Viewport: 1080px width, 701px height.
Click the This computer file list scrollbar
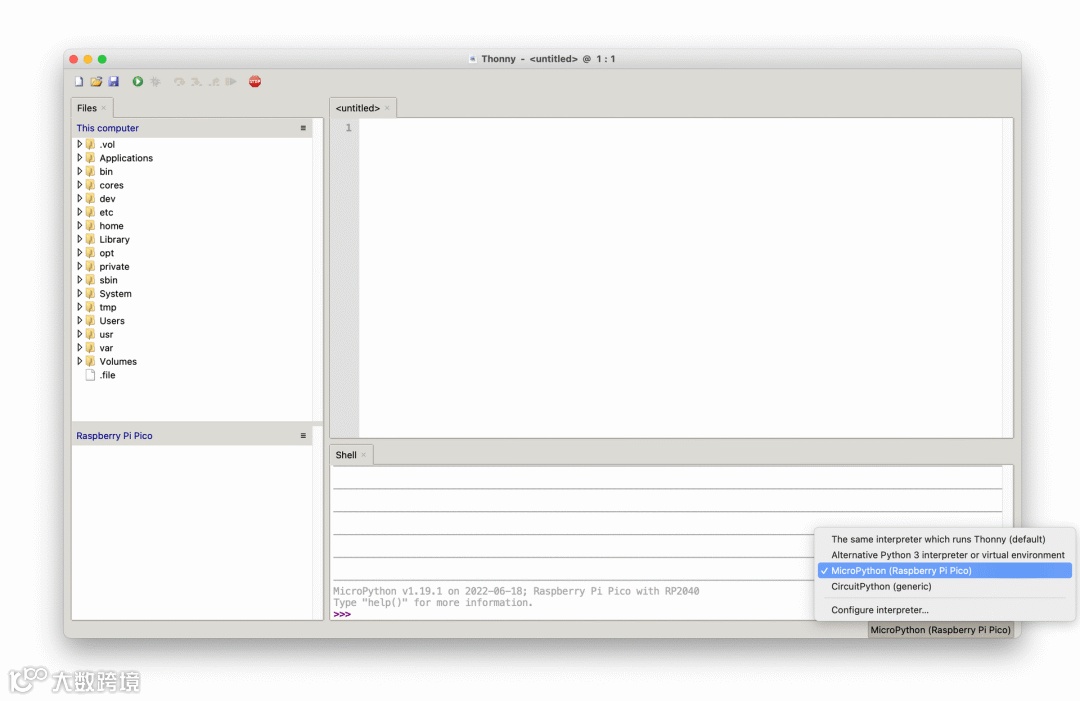click(318, 269)
